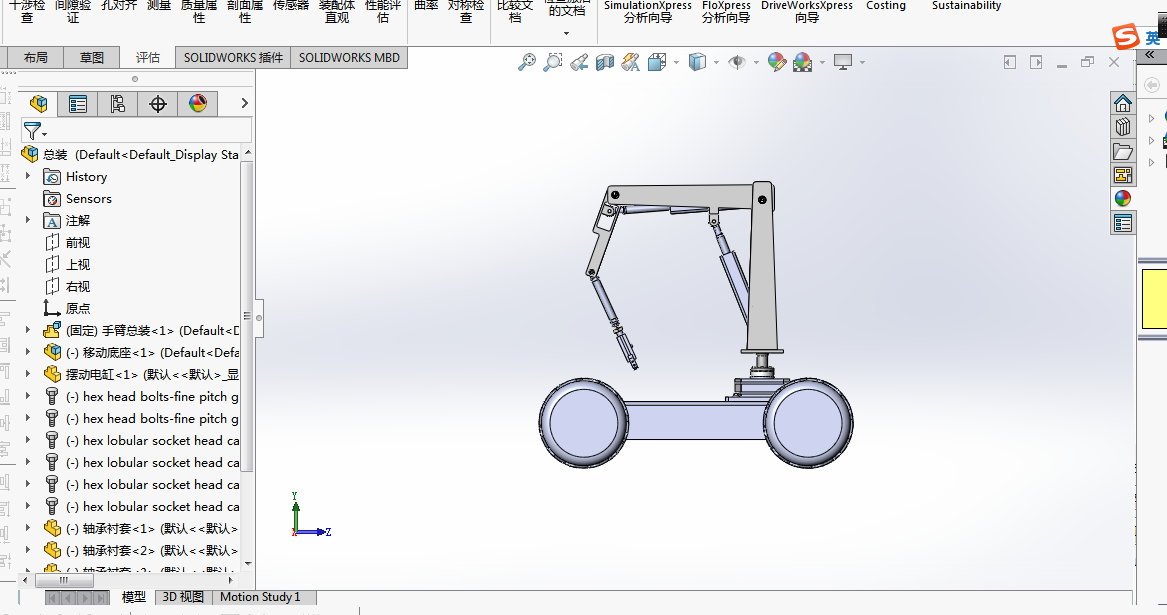Open Costing tool
Viewport: 1167px width, 615px height.
(x=886, y=6)
